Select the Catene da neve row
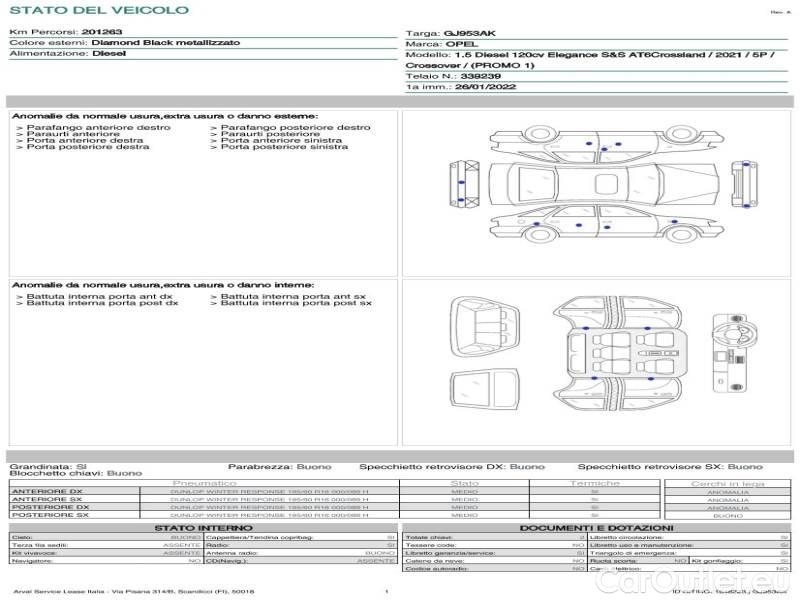Image resolution: width=800 pixels, height=600 pixels. point(494,561)
